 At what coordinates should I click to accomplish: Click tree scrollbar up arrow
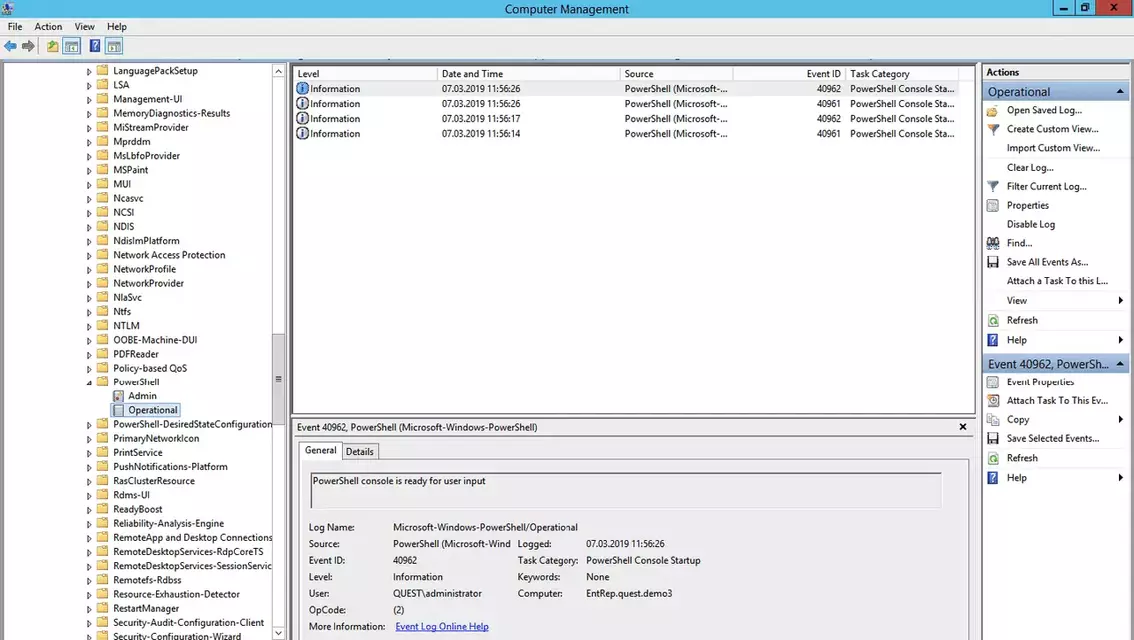click(x=278, y=71)
